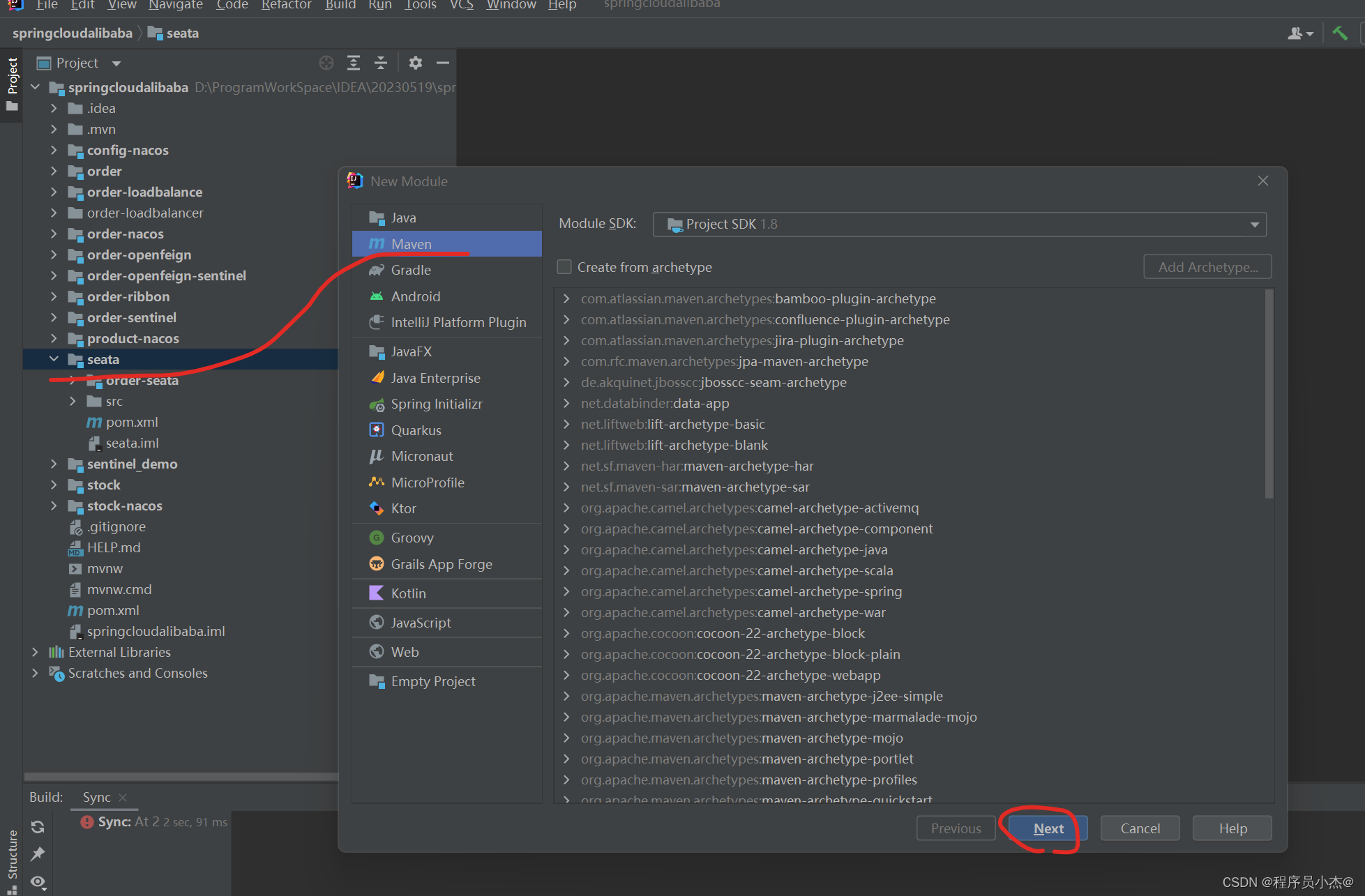Select Spring Initializr module type

point(436,404)
